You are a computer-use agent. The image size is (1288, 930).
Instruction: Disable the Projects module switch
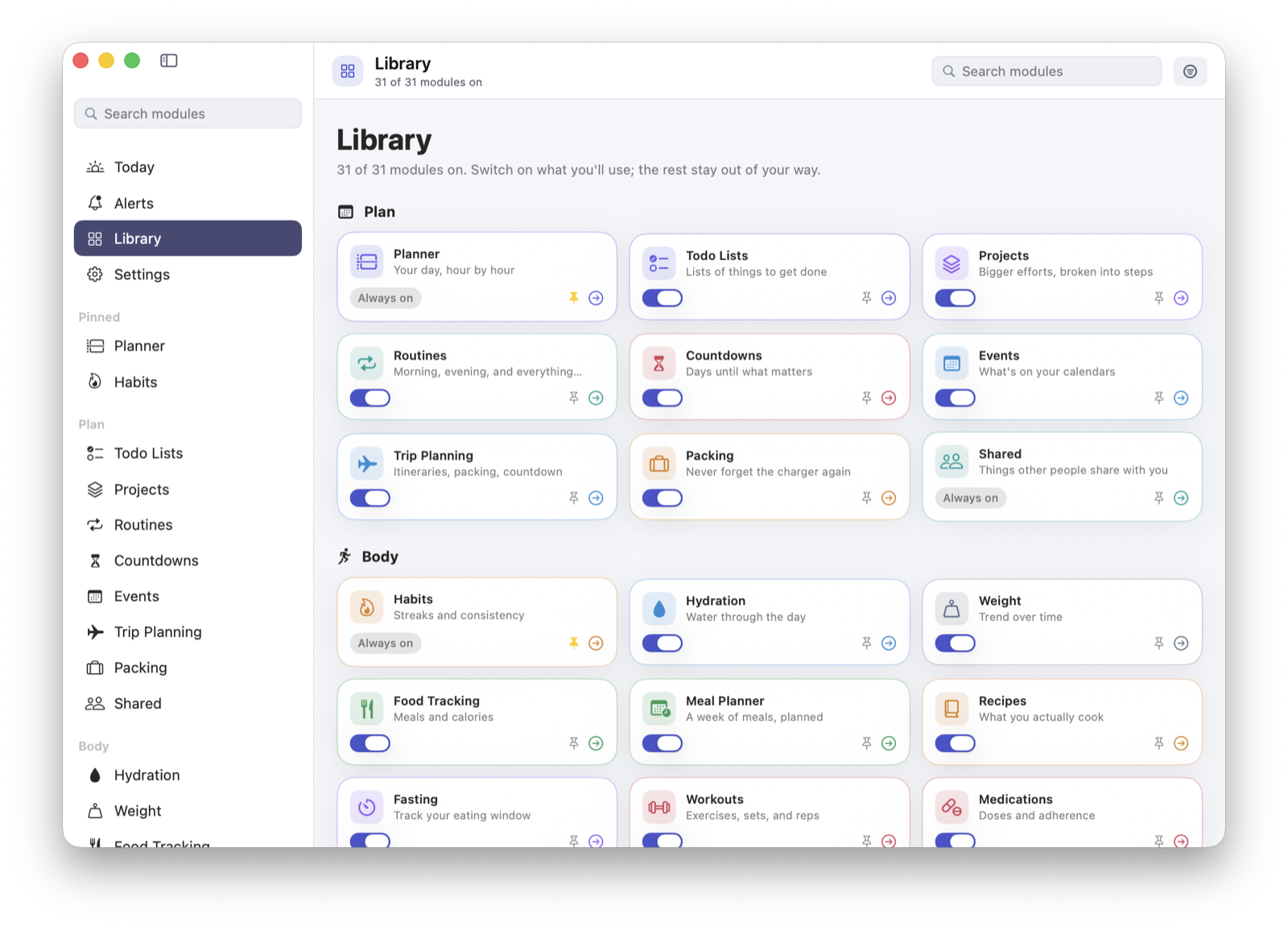coord(955,298)
